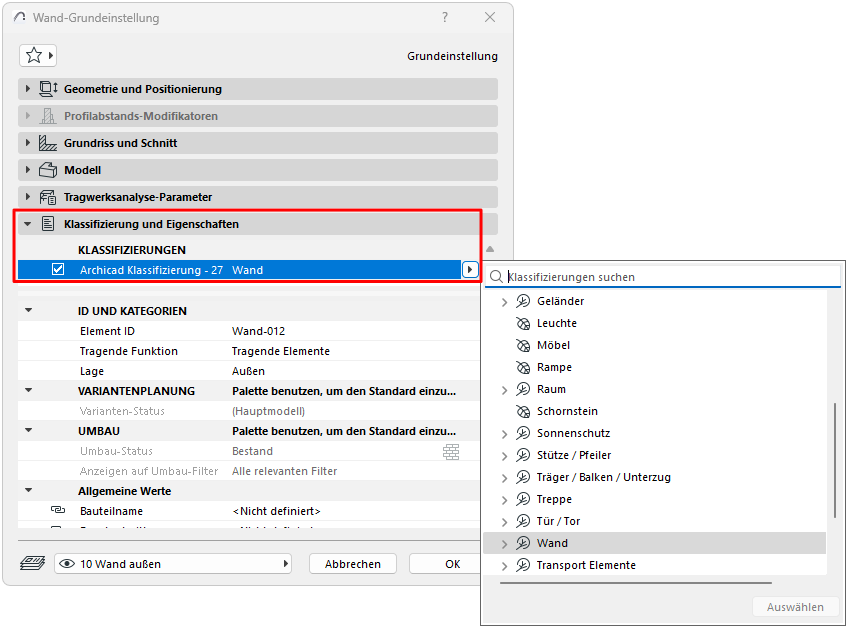This screenshot has height=628, width=848.
Task: Click the Geländer classification icon
Action: (x=523, y=301)
